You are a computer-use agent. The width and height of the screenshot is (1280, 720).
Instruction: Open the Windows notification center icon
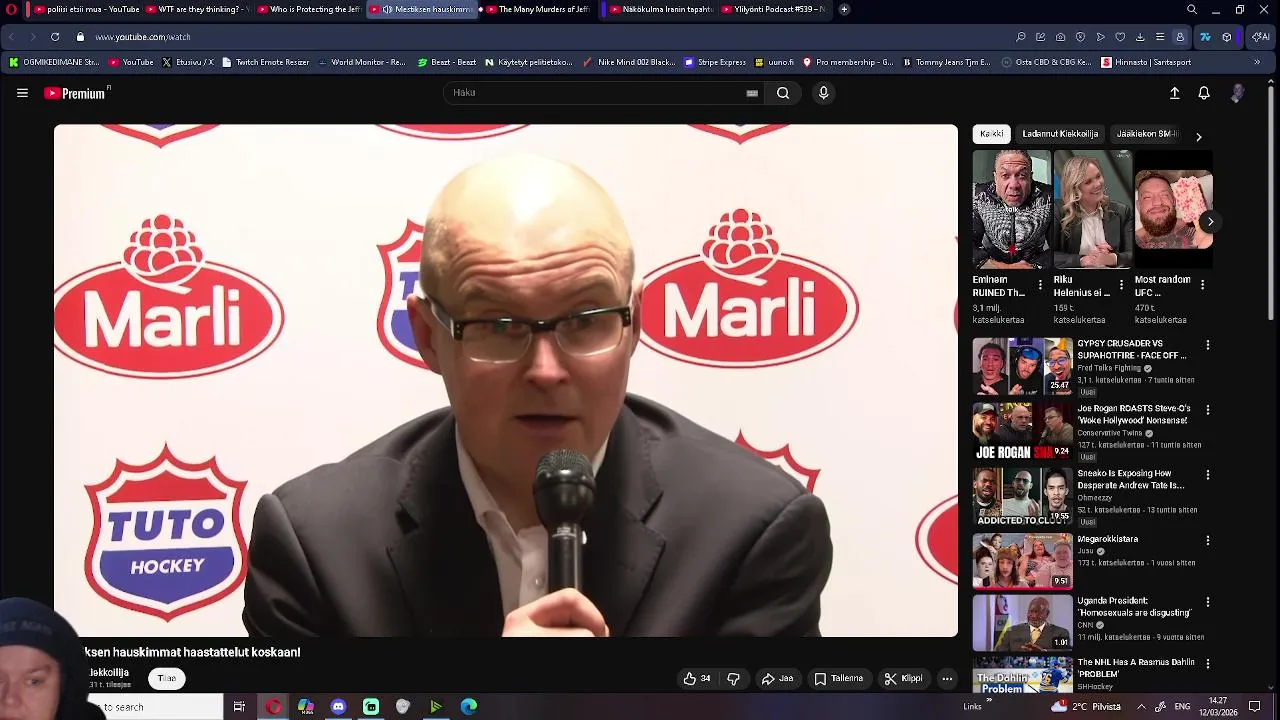1254,707
